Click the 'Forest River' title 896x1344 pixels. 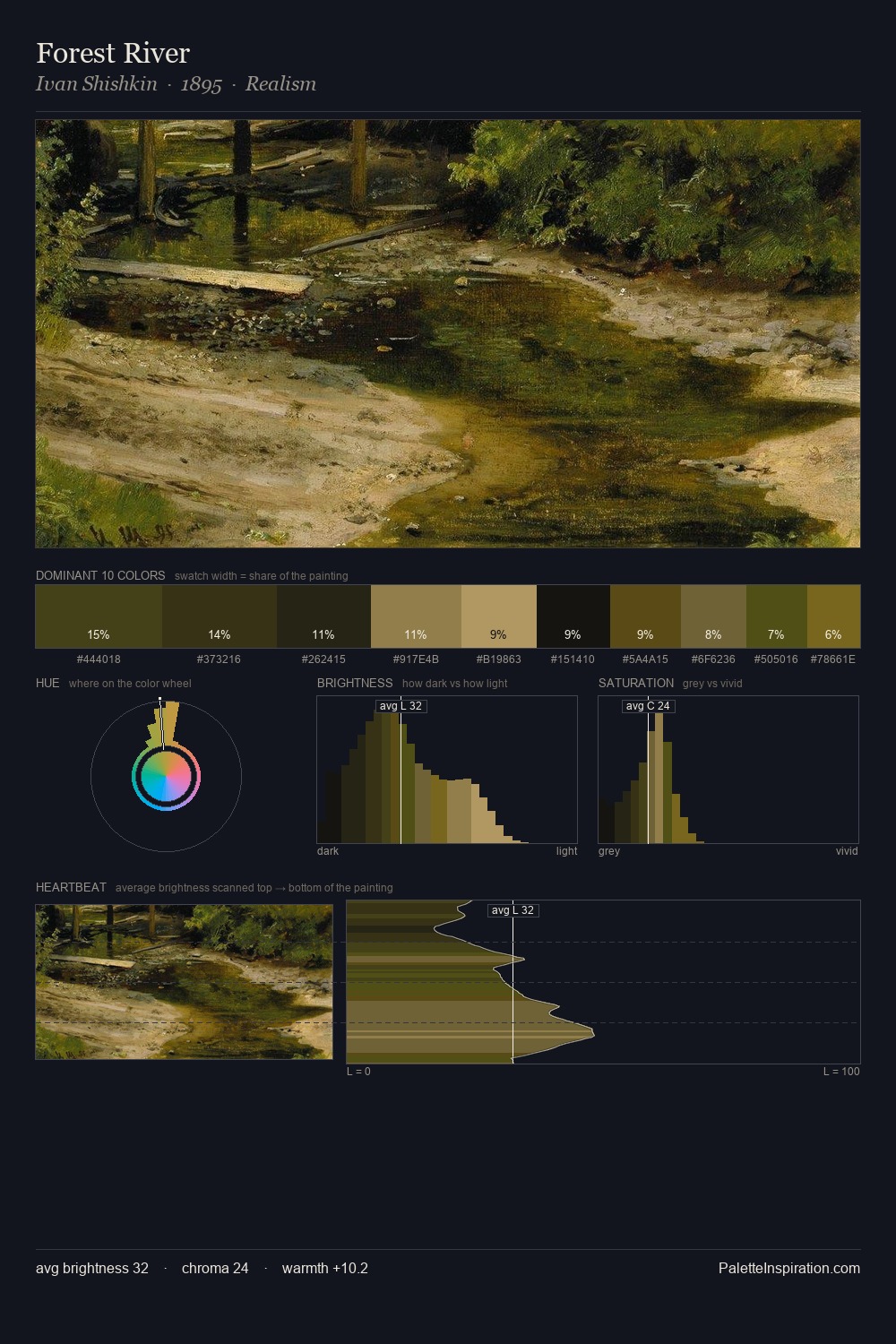pos(113,54)
